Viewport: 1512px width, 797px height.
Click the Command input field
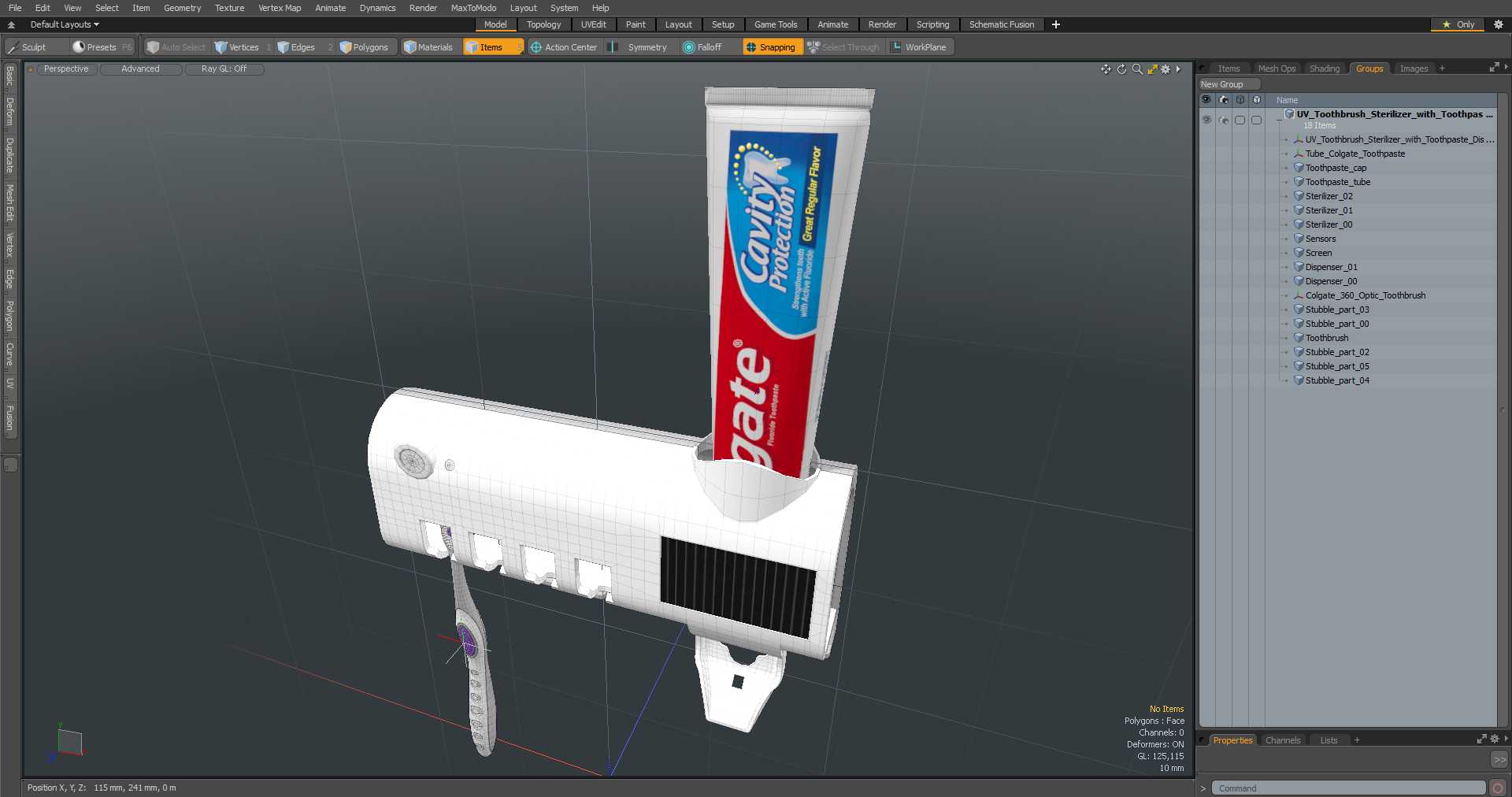pos(1347,788)
